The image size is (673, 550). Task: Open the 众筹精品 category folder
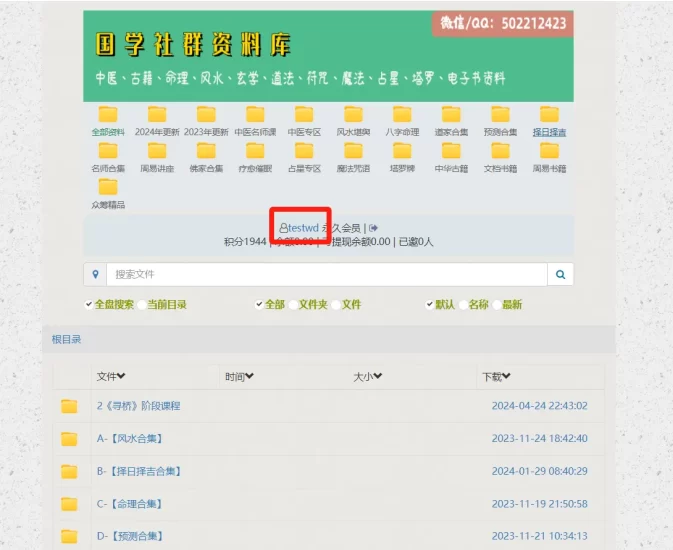click(x=107, y=188)
